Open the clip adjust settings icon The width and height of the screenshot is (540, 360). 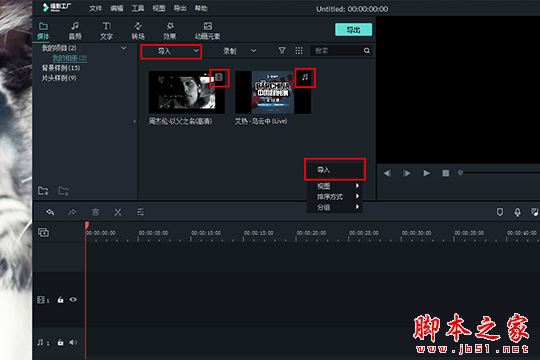pyautogui.click(x=140, y=212)
